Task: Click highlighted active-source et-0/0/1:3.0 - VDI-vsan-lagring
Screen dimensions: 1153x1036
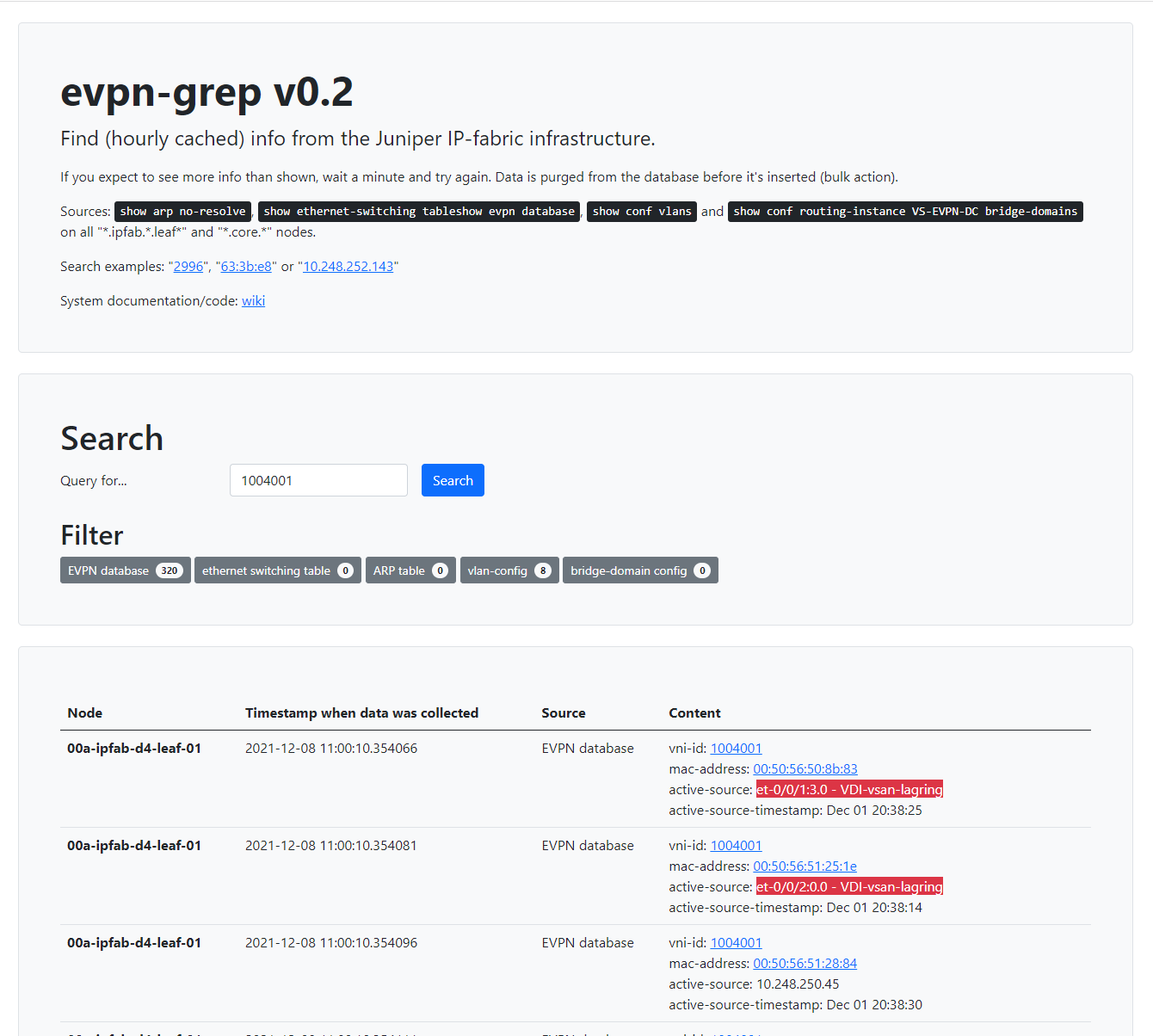Action: 849,790
